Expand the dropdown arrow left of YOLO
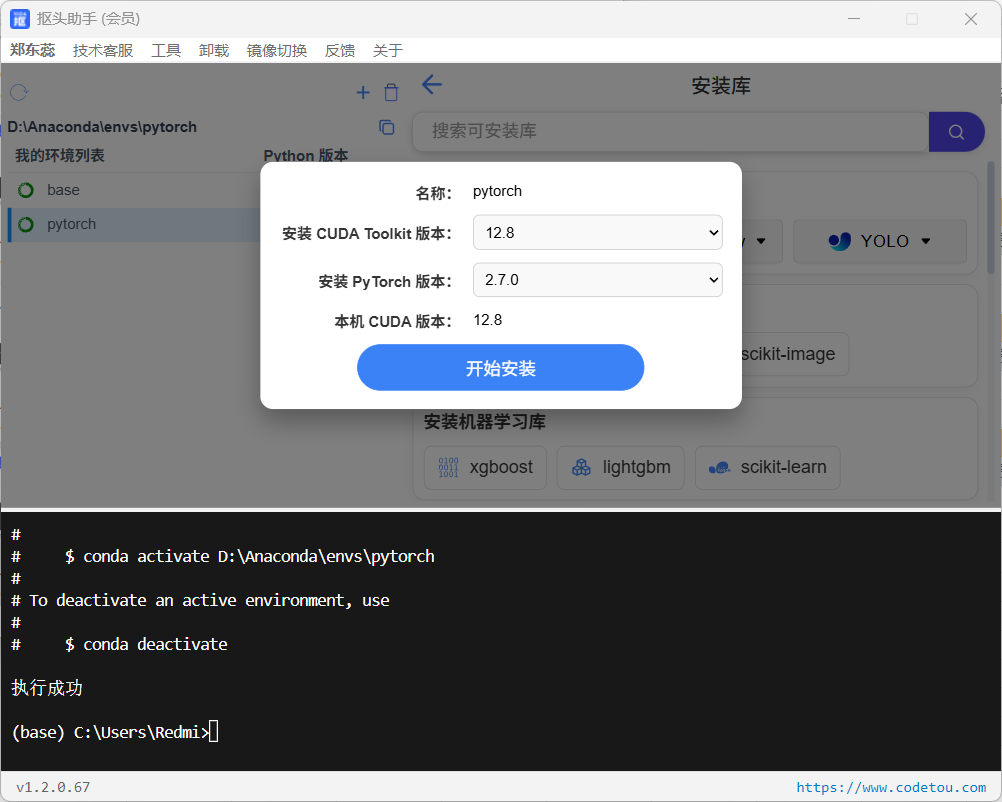 click(761, 241)
